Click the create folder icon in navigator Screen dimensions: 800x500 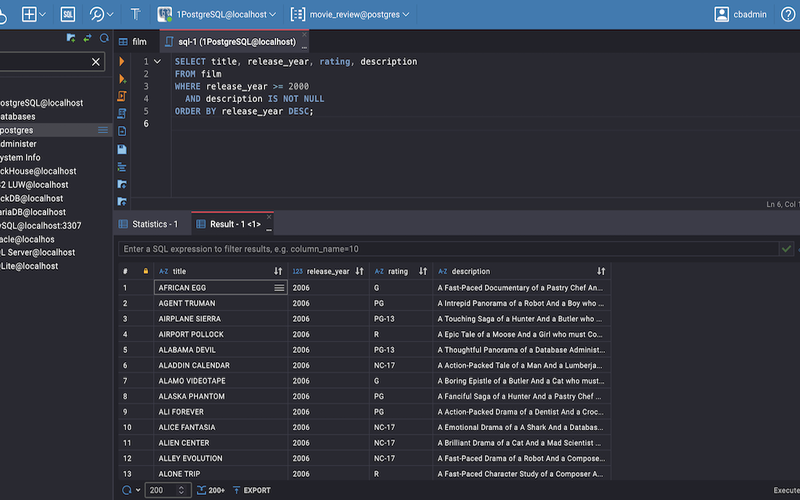(71, 38)
